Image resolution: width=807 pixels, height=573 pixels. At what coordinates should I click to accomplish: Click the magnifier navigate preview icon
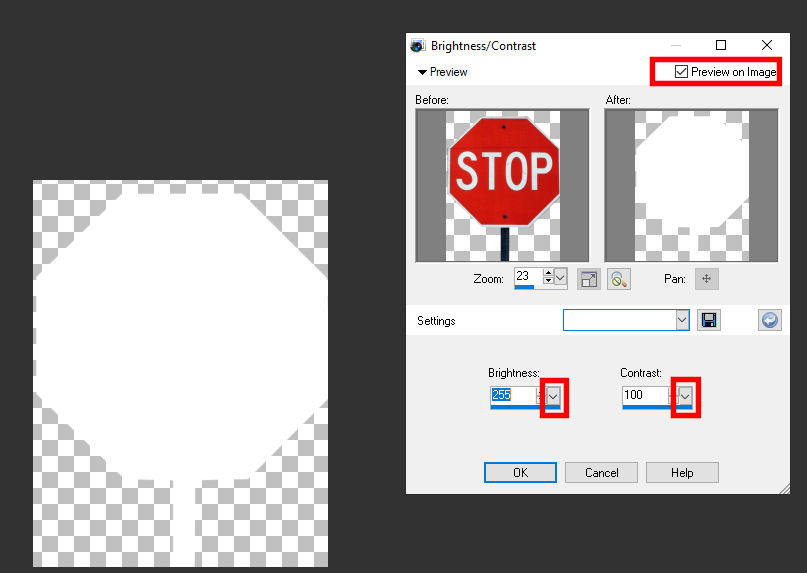tap(619, 280)
